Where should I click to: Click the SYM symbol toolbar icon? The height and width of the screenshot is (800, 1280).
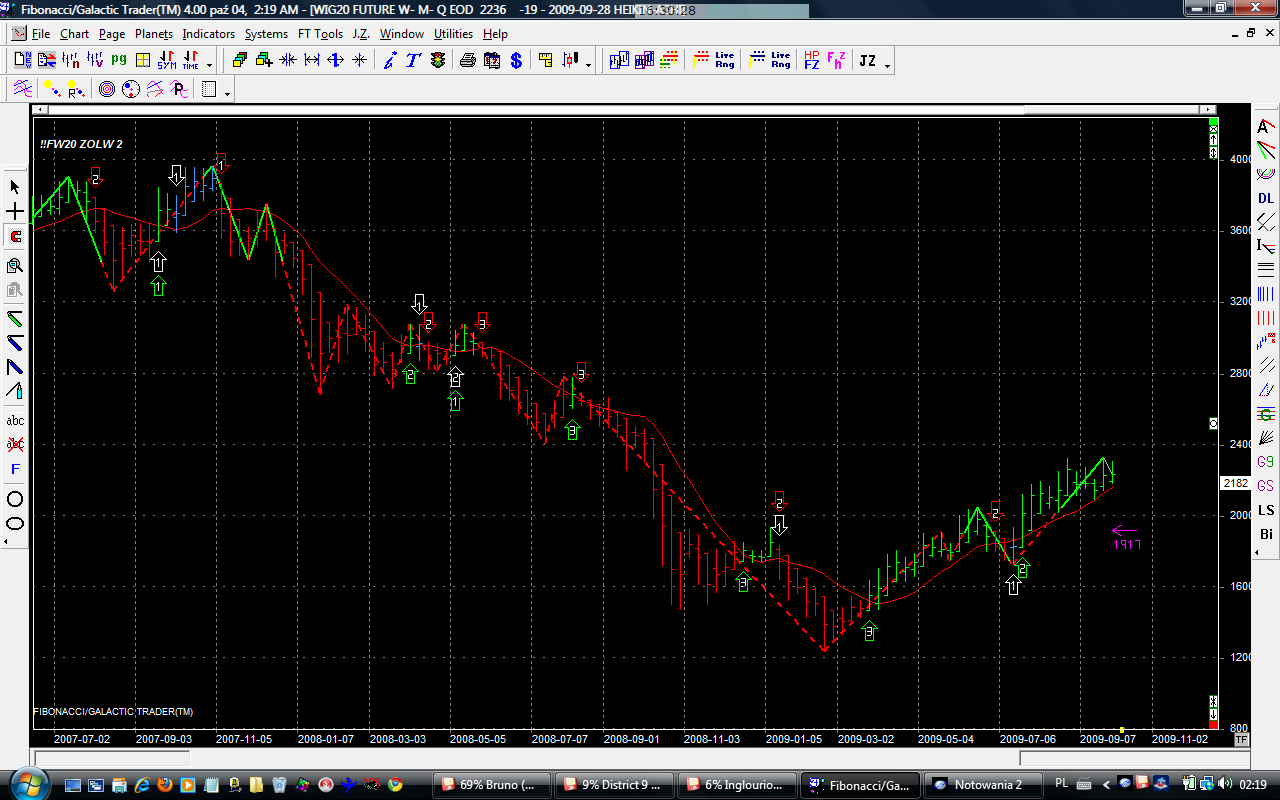pos(166,60)
